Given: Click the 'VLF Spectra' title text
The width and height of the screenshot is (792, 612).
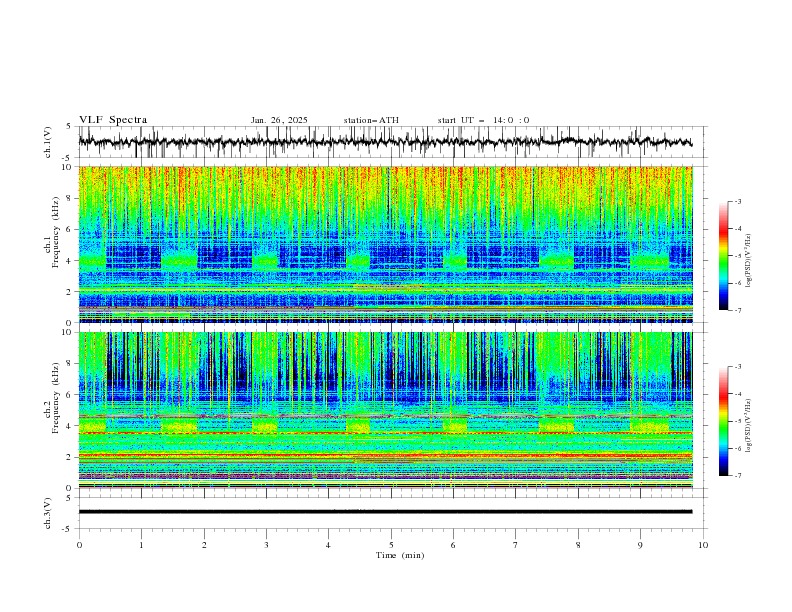Looking at the screenshot, I should pos(113,120).
